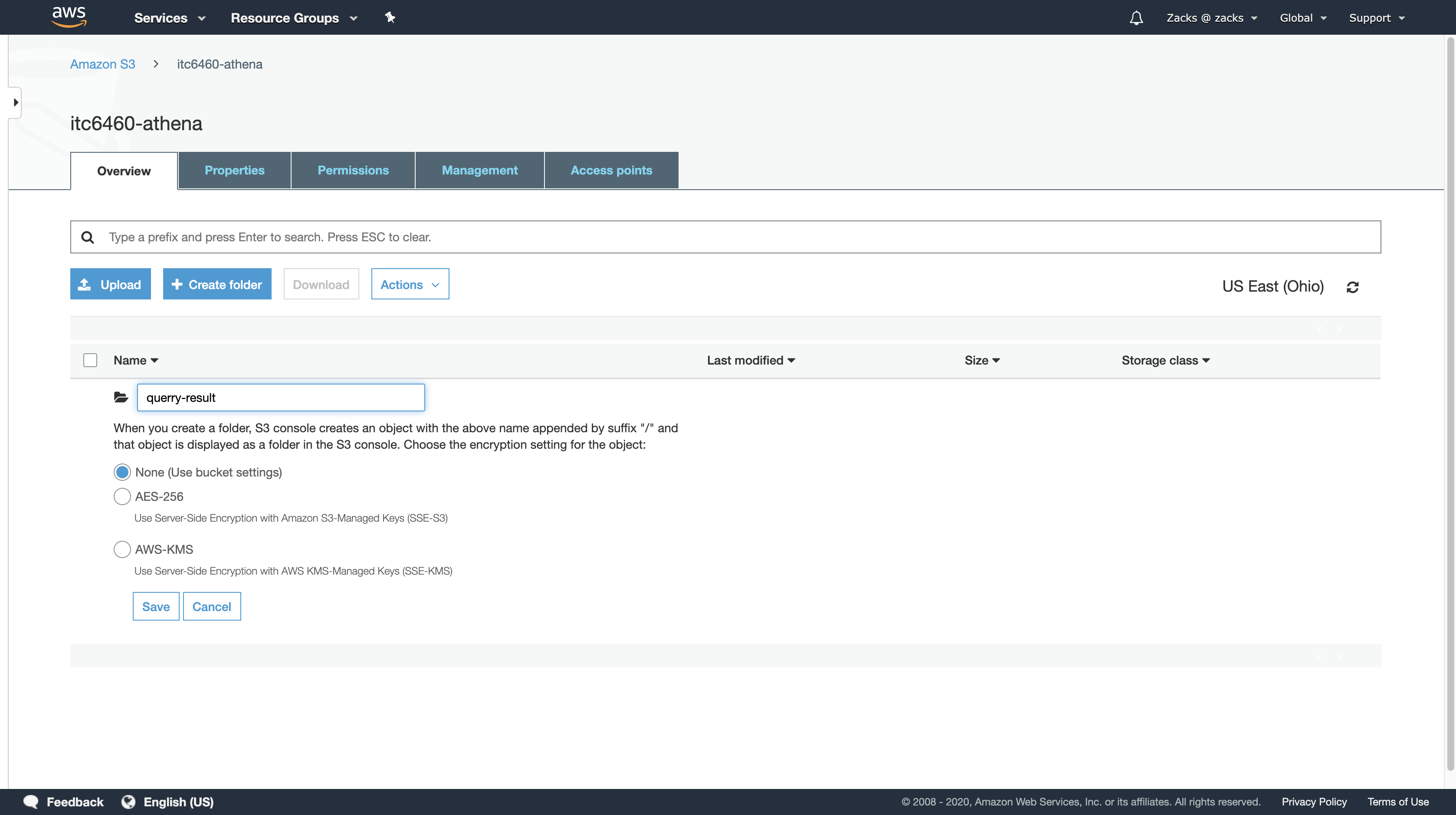Viewport: 1456px width, 815px height.
Task: Click the pin shortcuts icon in navbar
Action: pyautogui.click(x=390, y=17)
